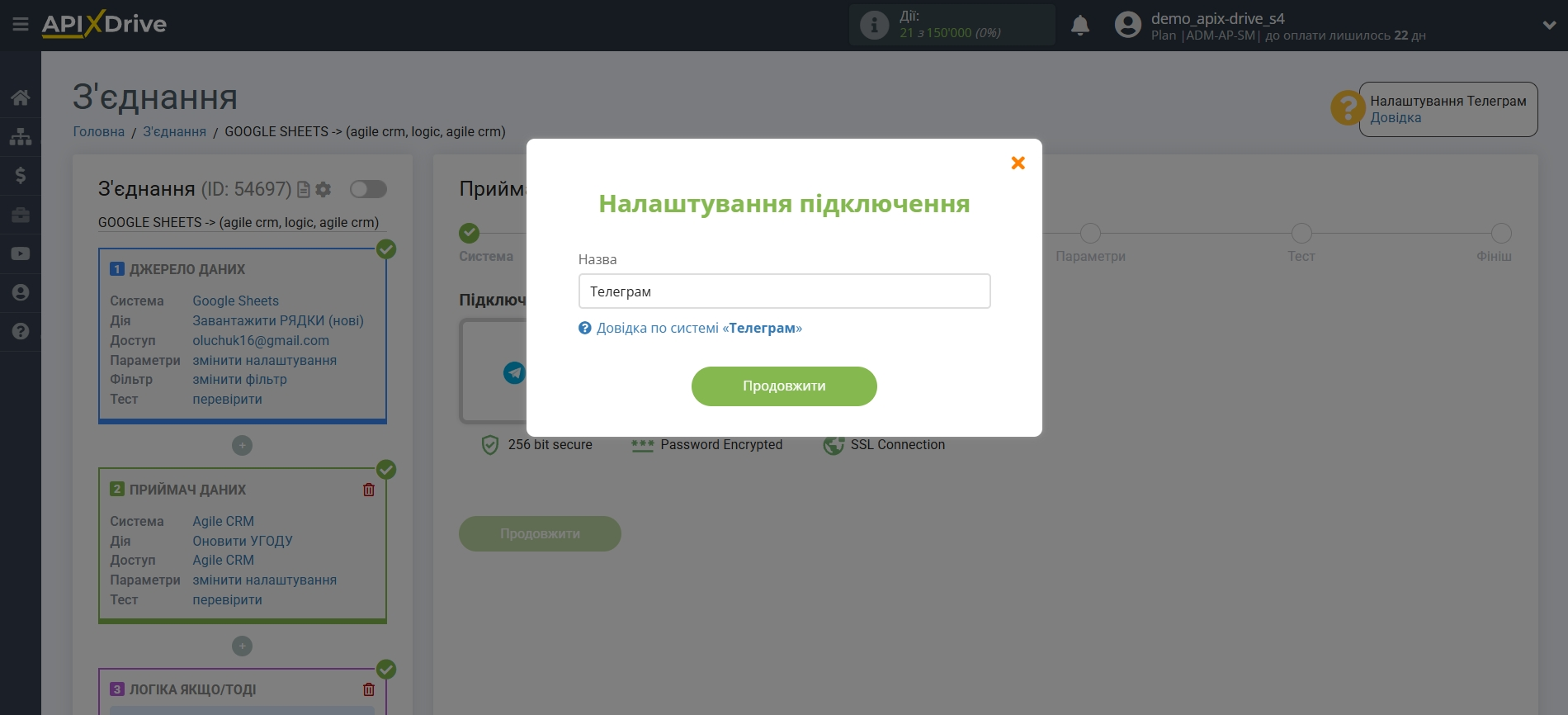The width and height of the screenshot is (1568, 715).
Task: Open the help question sidebar icon
Action: 21,331
